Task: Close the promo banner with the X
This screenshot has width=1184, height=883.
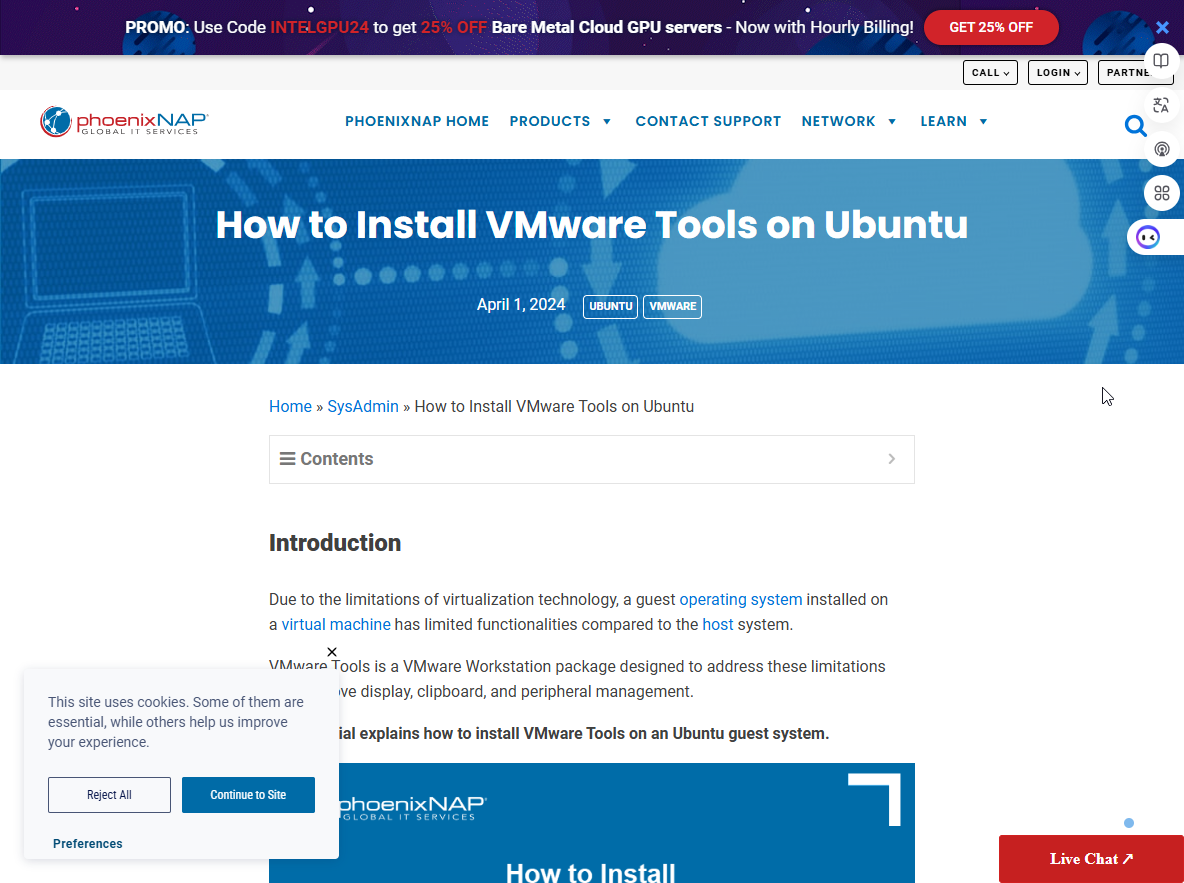Action: pyautogui.click(x=1162, y=28)
